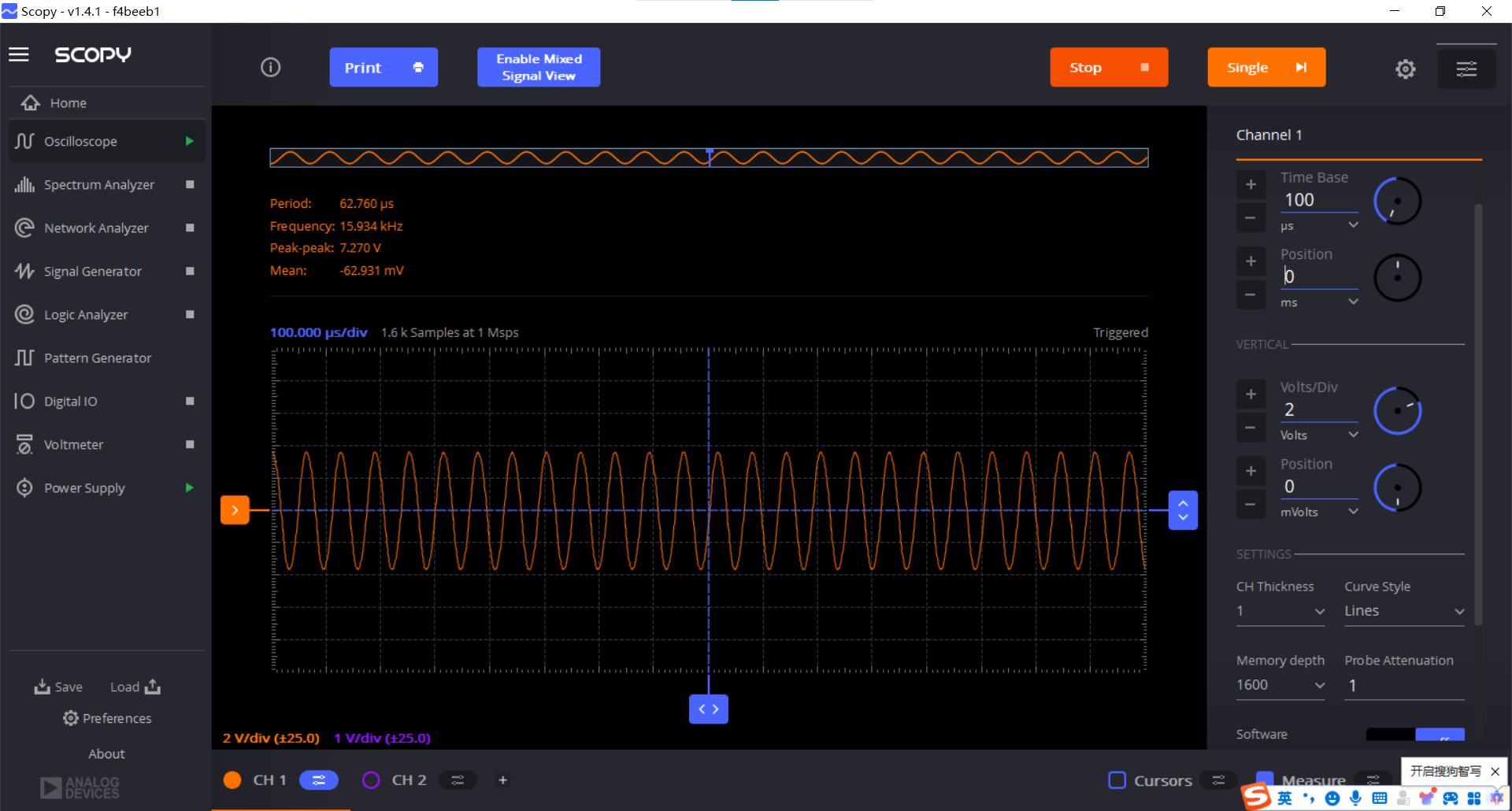Increase Volts/Div with plus button
This screenshot has height=811, width=1512.
click(x=1251, y=394)
